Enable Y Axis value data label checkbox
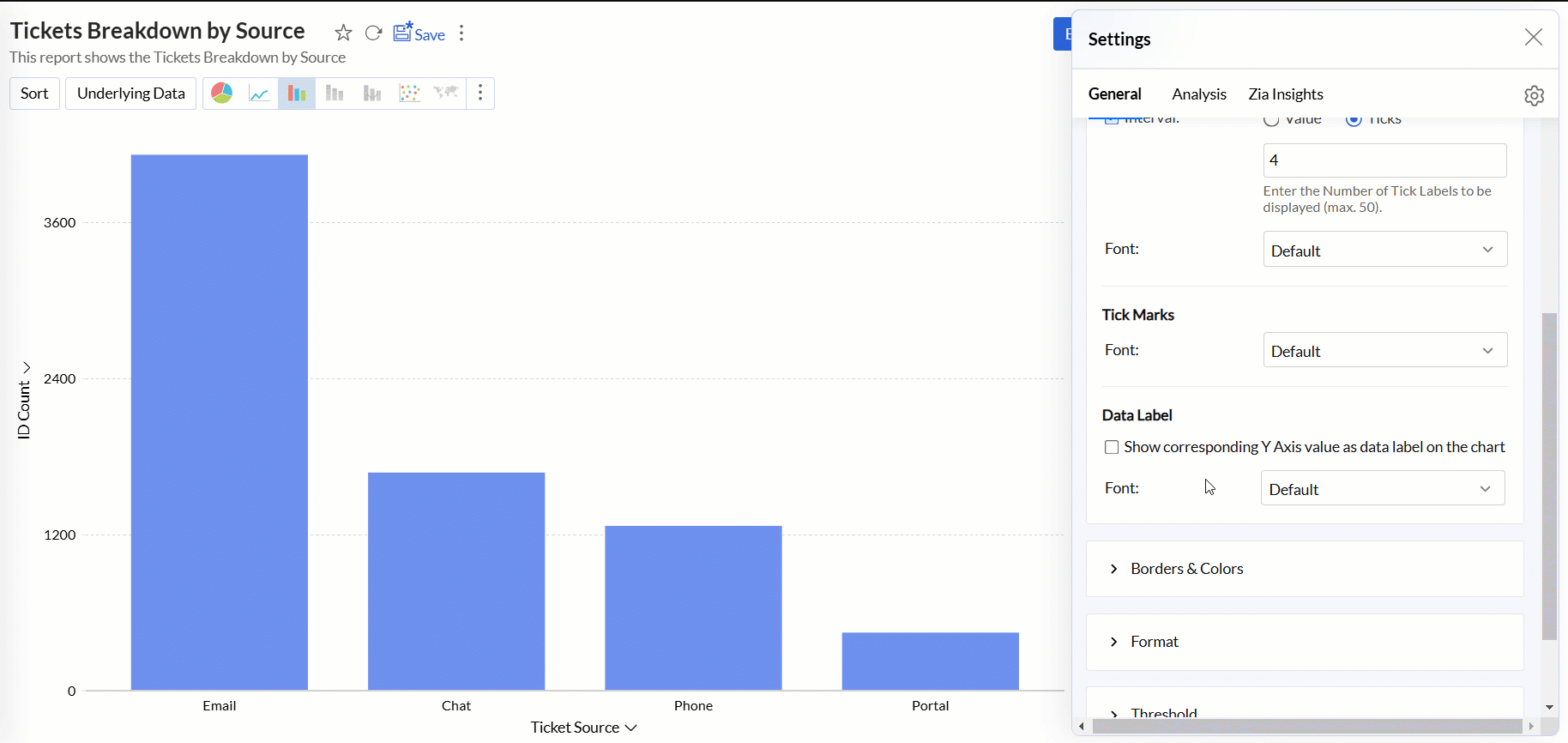This screenshot has height=743, width=1568. pos(1112,447)
